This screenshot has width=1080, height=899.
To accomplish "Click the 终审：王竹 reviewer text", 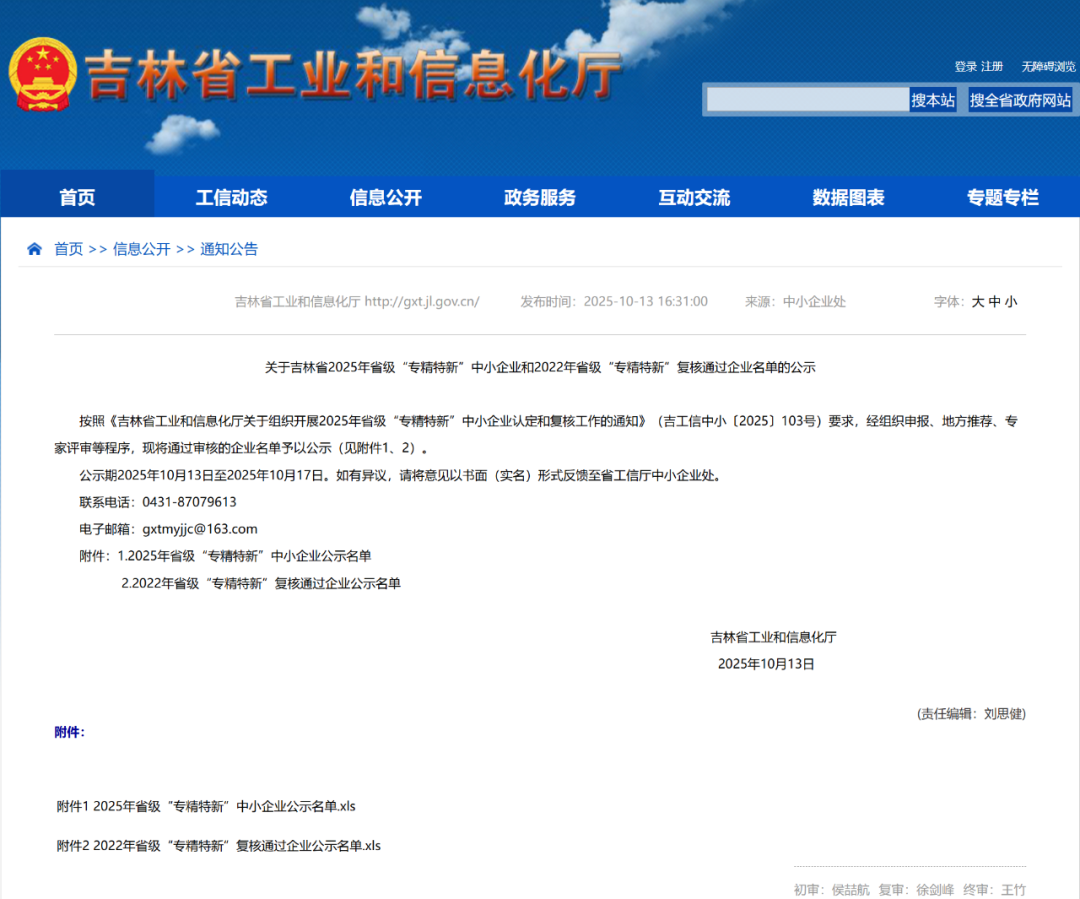I will tap(995, 890).
